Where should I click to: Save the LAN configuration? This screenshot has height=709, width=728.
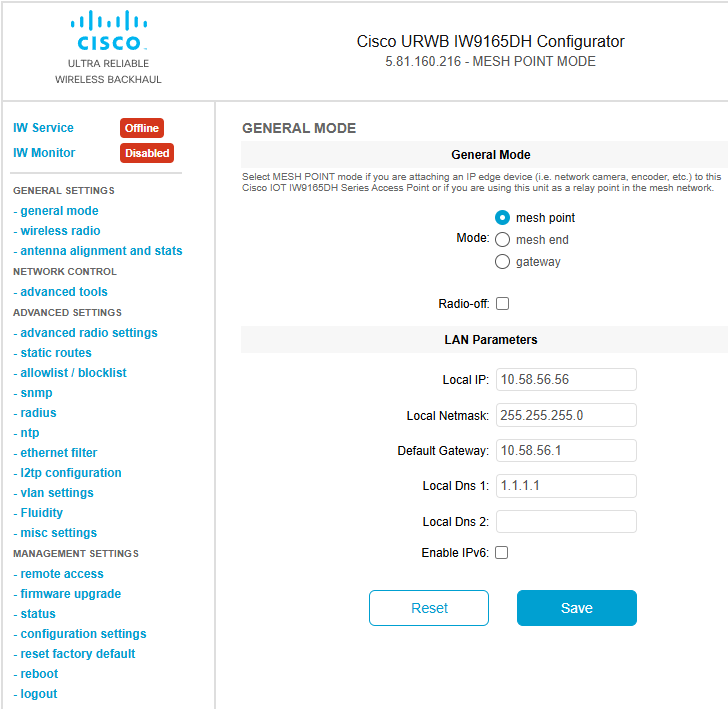[x=577, y=608]
